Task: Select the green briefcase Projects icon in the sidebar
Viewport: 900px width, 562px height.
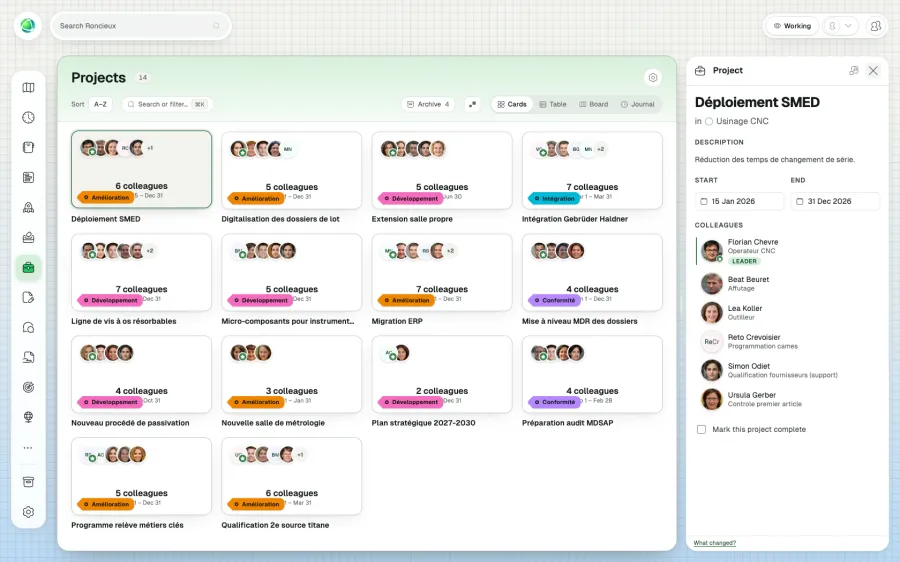Action: [x=28, y=268]
